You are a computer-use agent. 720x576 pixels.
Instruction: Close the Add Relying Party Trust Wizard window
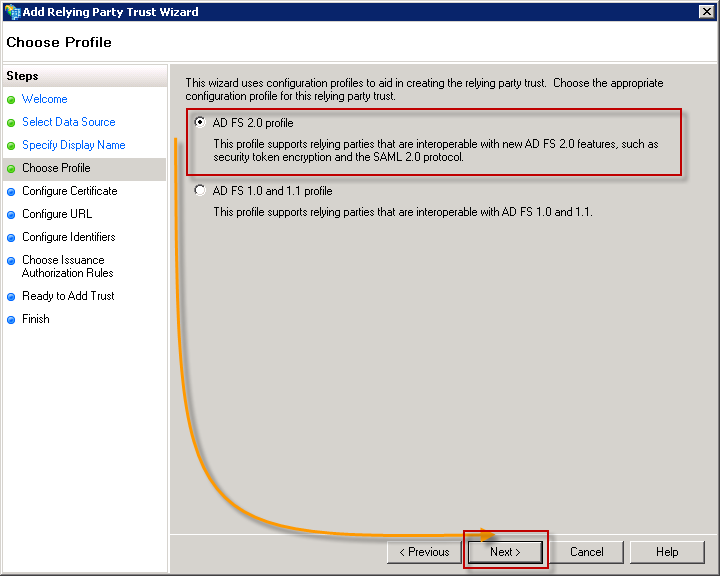pyautogui.click(x=707, y=11)
